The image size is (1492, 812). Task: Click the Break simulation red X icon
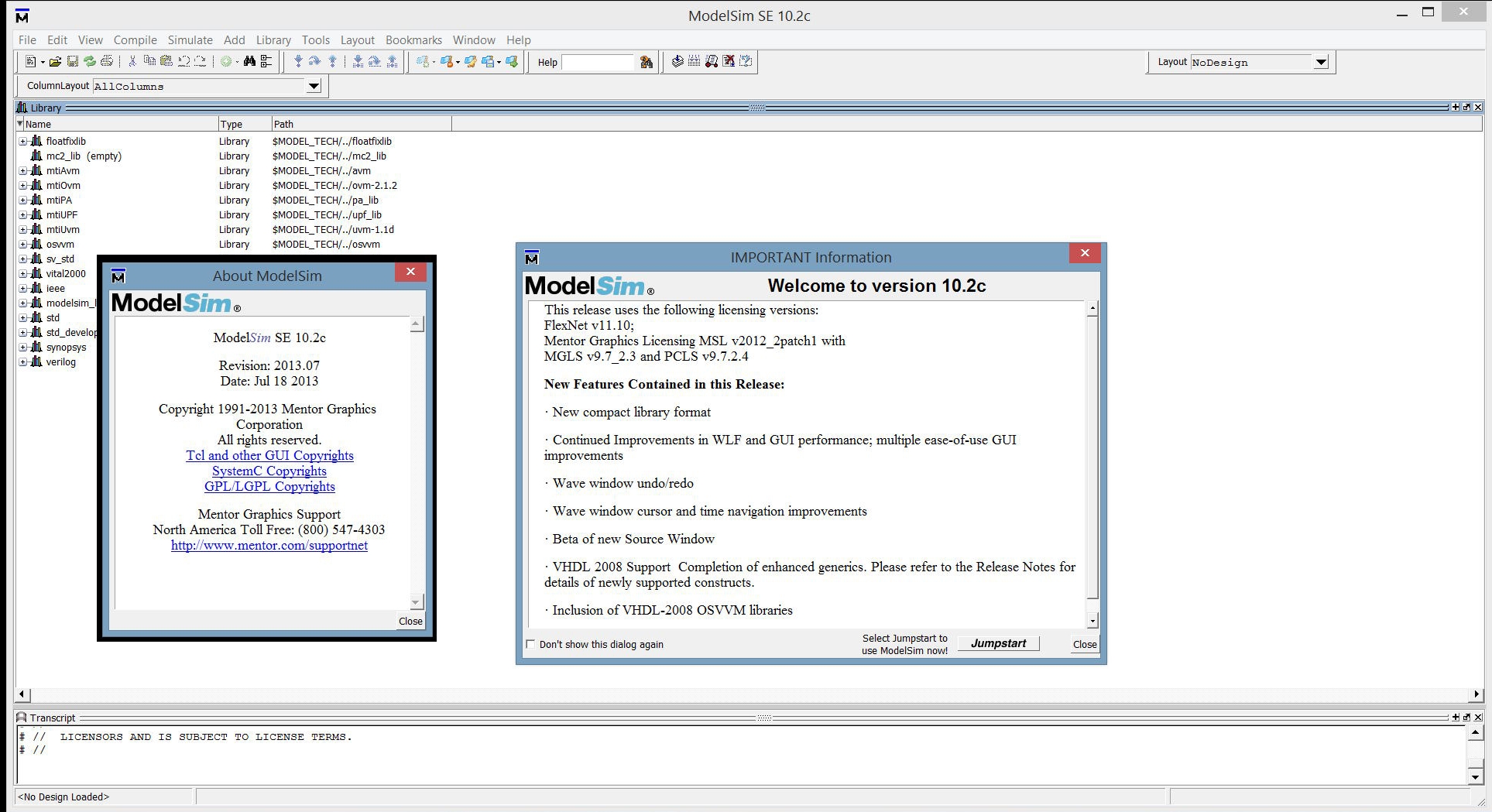point(729,61)
